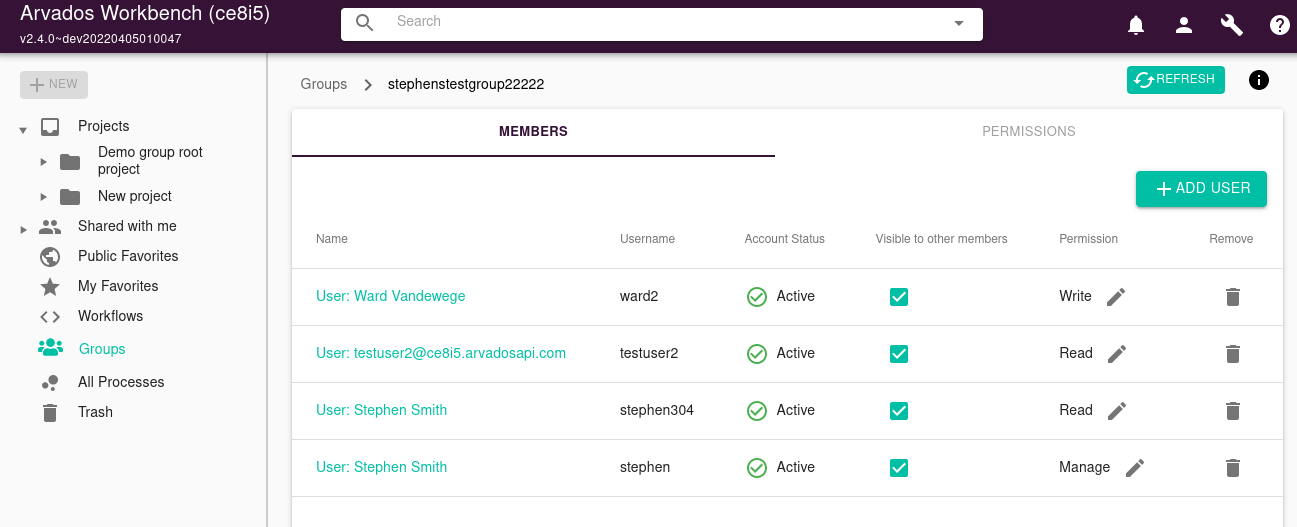Edit Write permission for ward2
Image resolution: width=1297 pixels, height=527 pixels.
(1116, 297)
